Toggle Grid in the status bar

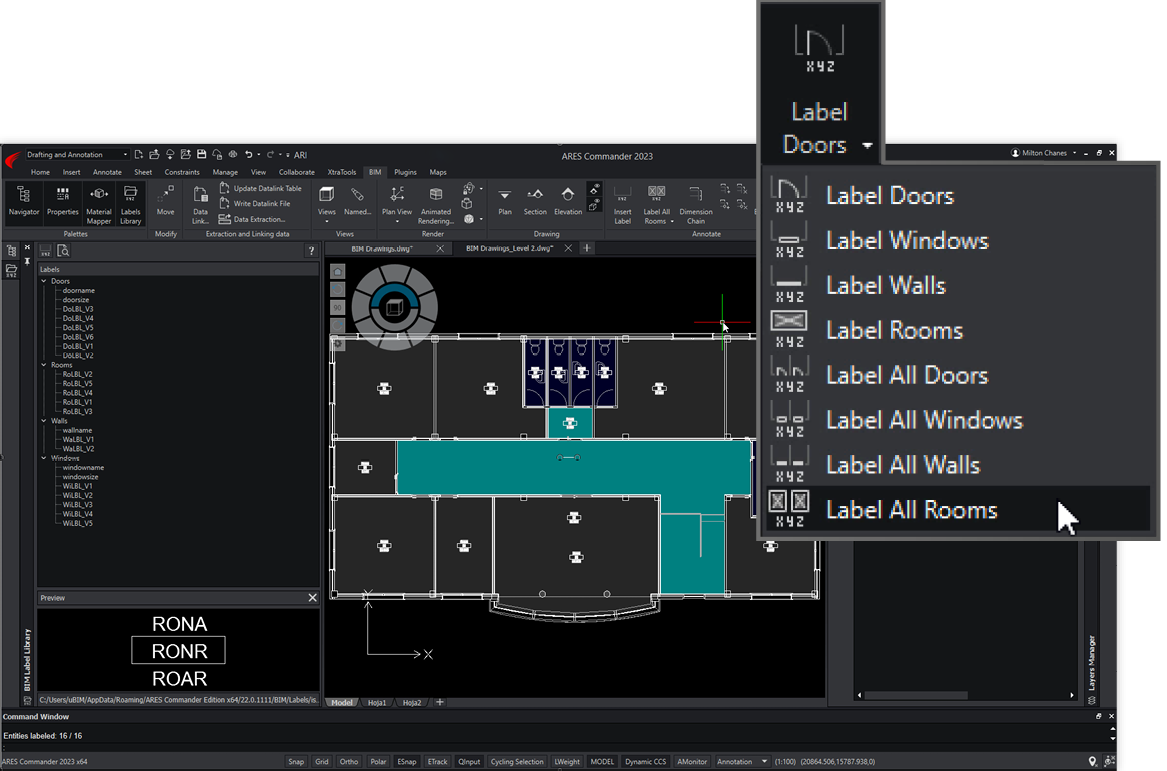point(322,761)
